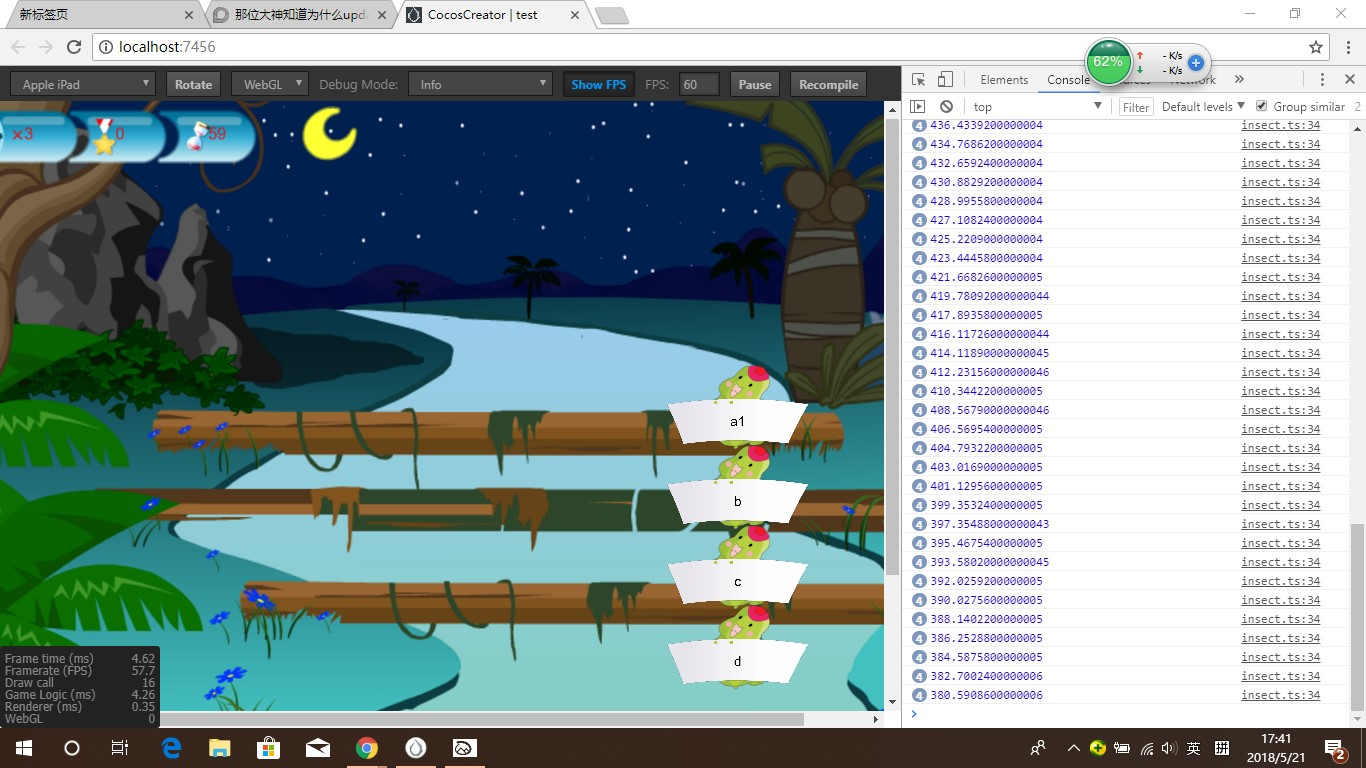The width and height of the screenshot is (1366, 768).
Task: Reload the localhost page
Action: tap(73, 47)
